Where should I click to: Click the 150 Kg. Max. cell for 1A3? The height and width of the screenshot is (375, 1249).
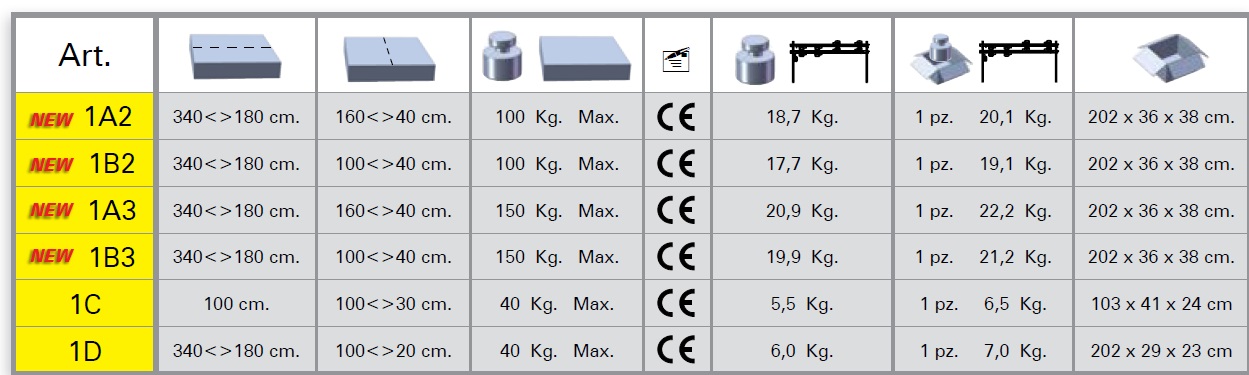(x=557, y=211)
